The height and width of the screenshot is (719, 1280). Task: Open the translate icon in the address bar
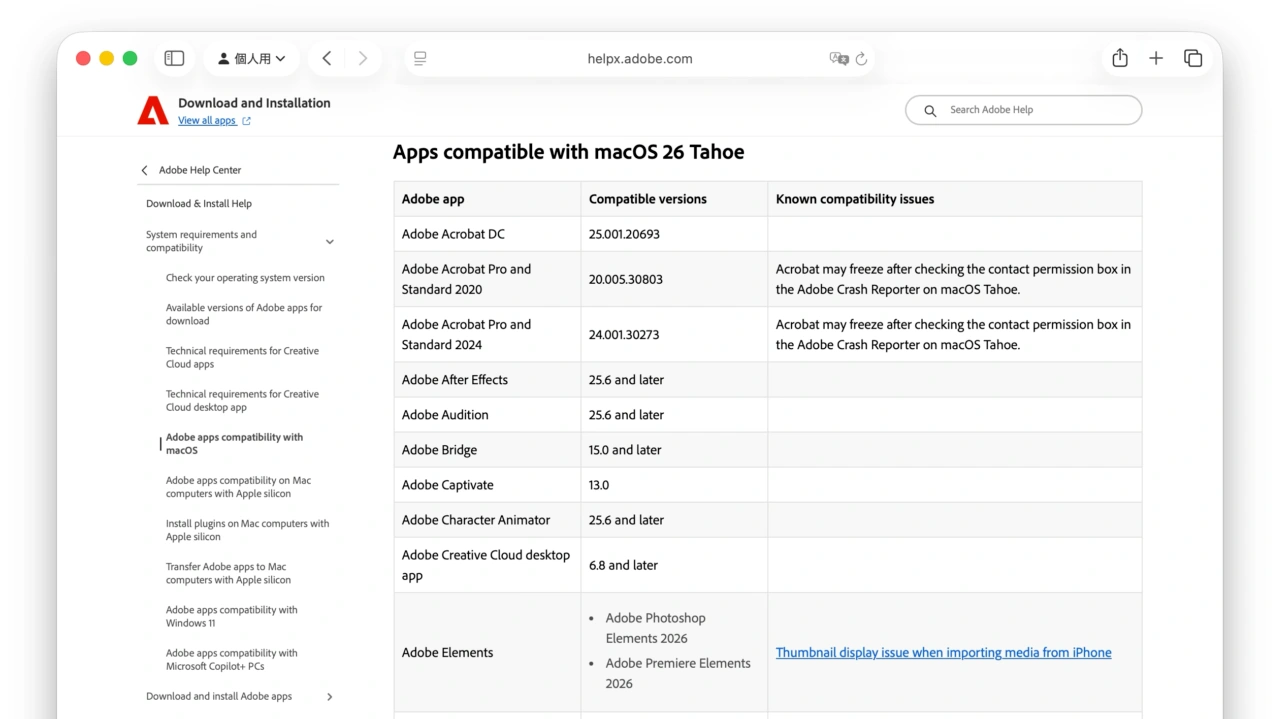pos(838,58)
